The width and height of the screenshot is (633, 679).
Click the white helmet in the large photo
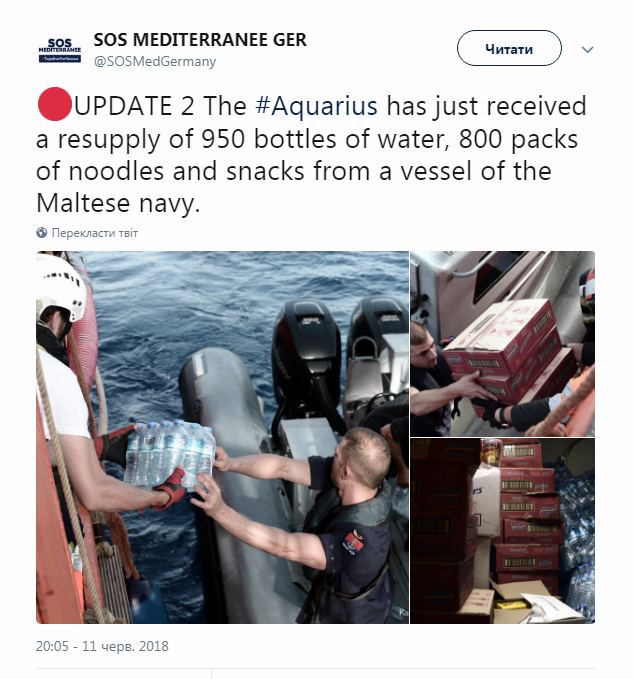click(x=60, y=286)
